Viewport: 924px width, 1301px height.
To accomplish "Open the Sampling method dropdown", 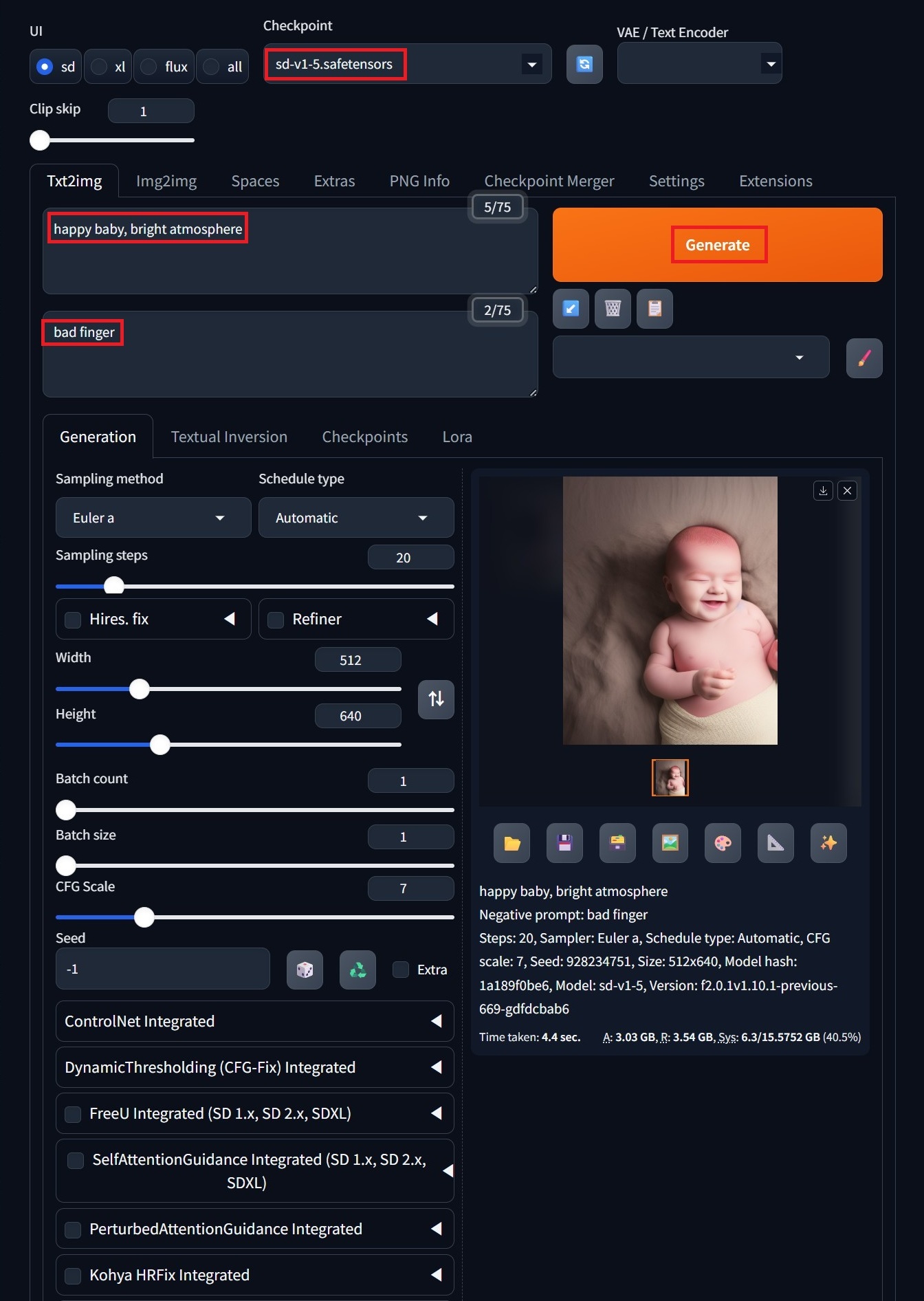I will point(153,518).
